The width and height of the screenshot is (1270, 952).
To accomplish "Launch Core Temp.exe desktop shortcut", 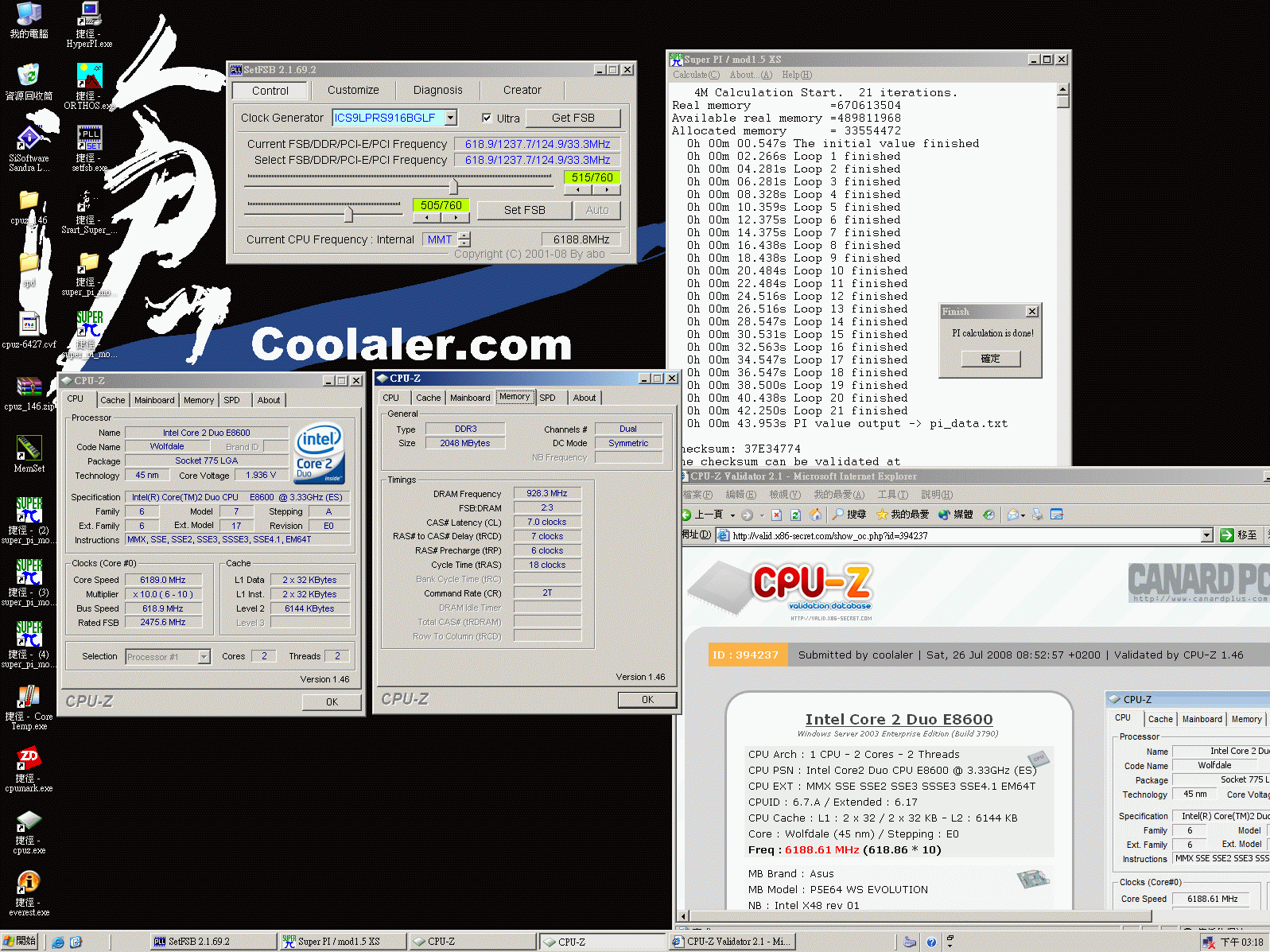I will point(29,708).
